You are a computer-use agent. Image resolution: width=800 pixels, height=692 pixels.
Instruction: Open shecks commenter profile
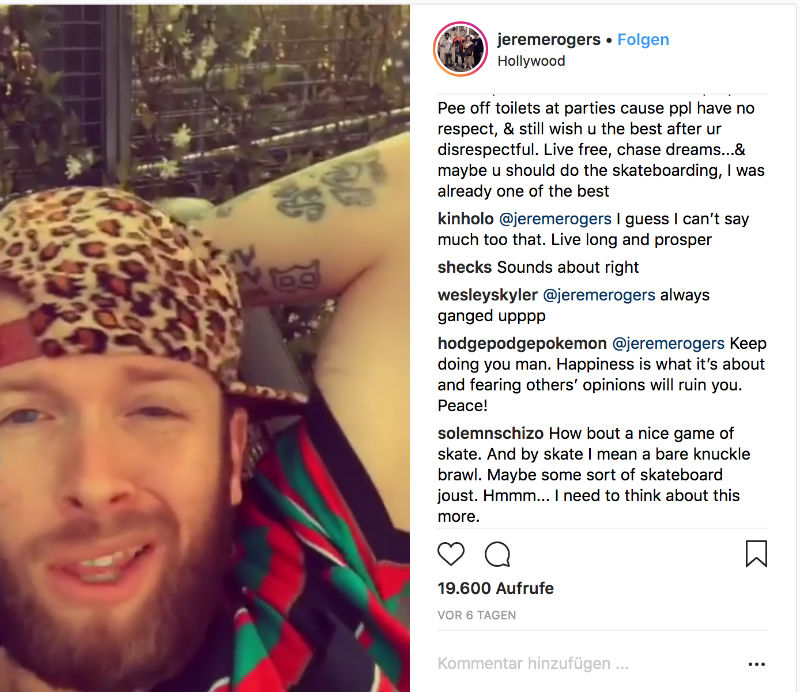click(x=464, y=267)
